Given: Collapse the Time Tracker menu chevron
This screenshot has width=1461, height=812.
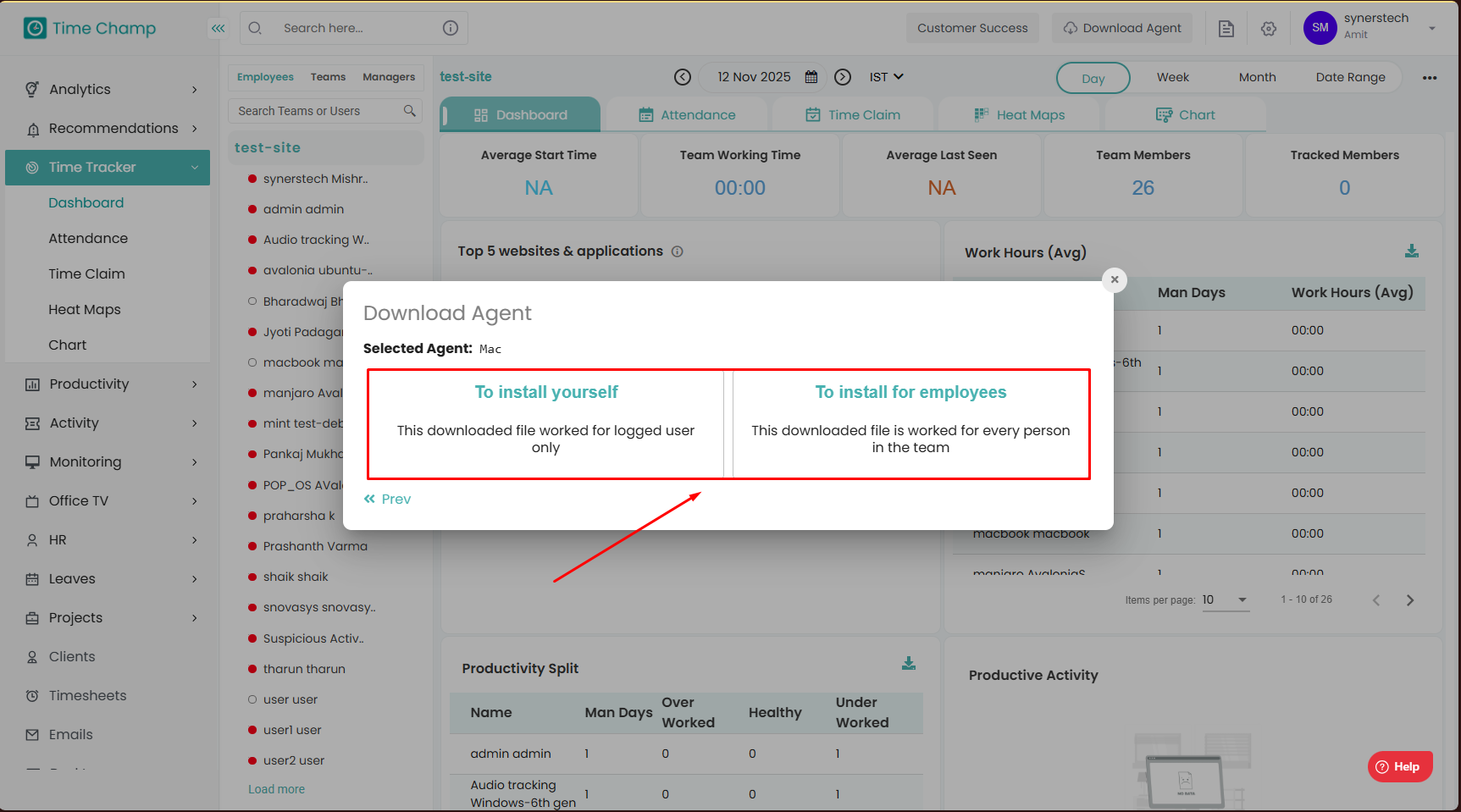Looking at the screenshot, I should [x=195, y=168].
